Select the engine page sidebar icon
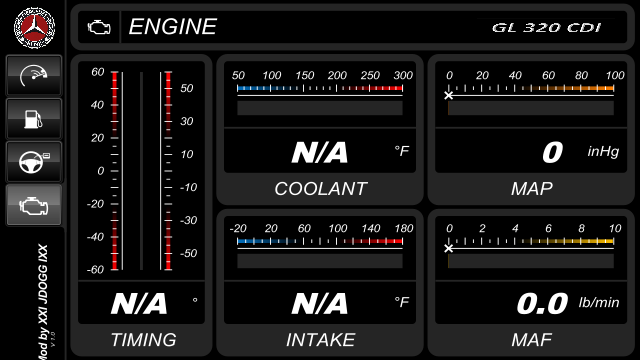 point(34,205)
